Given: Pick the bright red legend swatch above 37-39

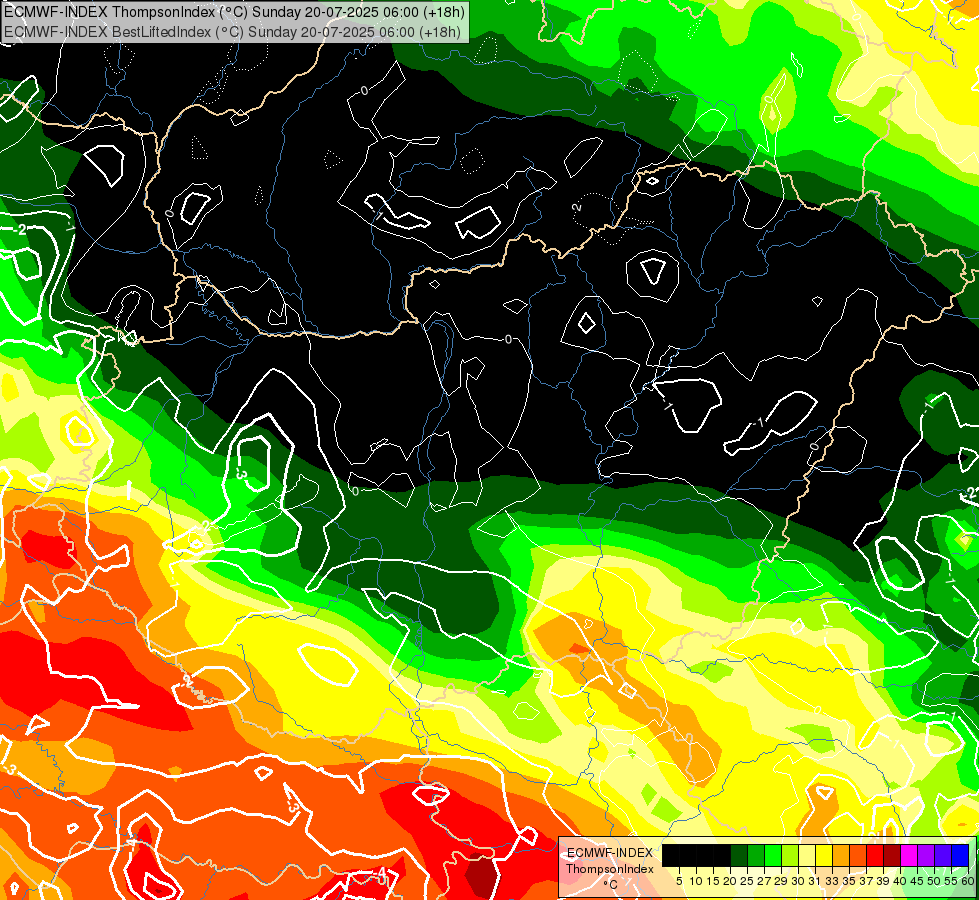Looking at the screenshot, I should pos(875,856).
